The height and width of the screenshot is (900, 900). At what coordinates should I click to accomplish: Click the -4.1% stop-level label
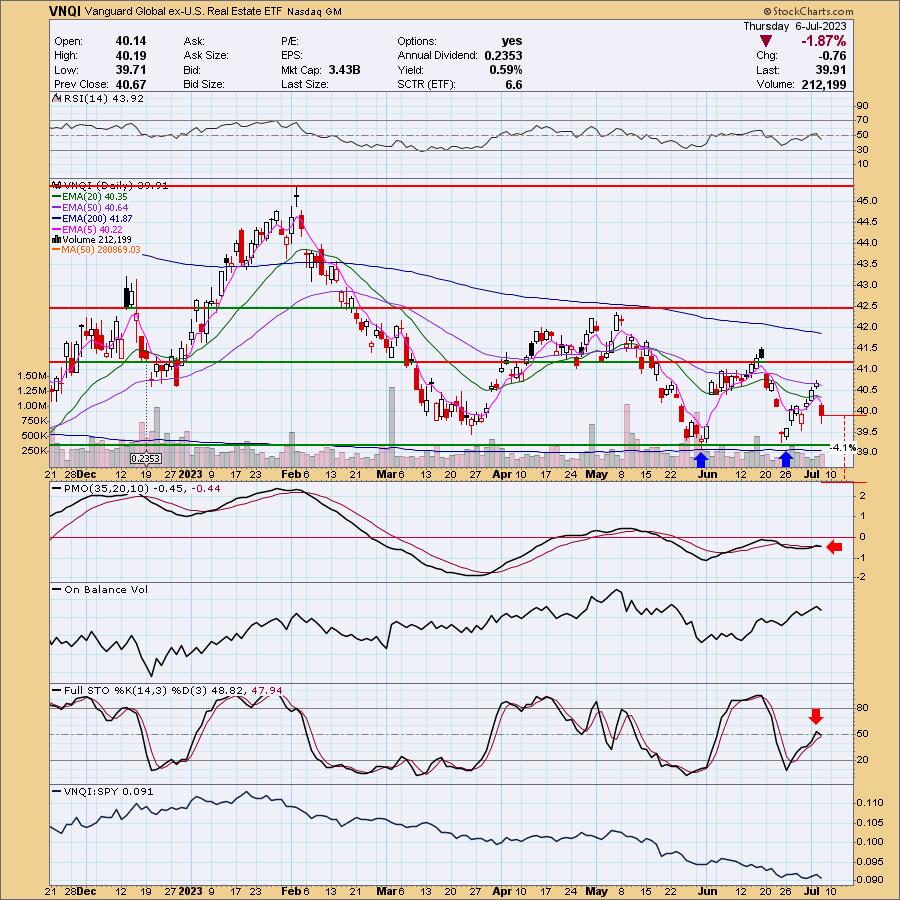coord(843,448)
